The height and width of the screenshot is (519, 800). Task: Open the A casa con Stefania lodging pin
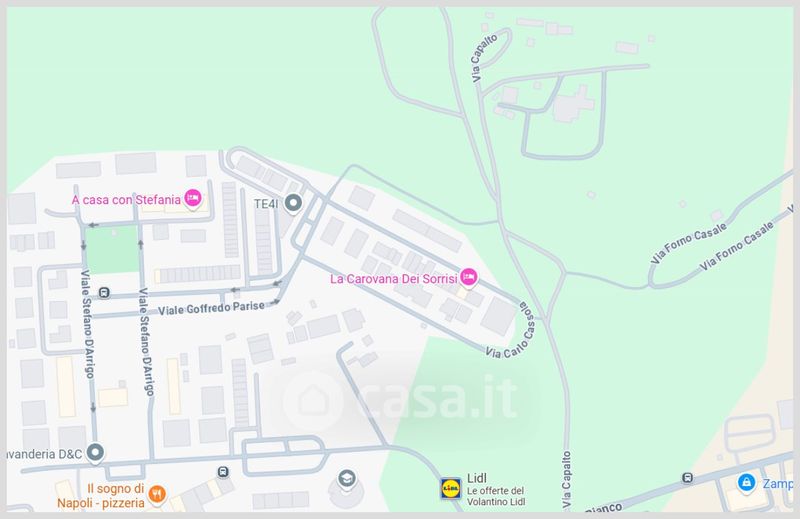pyautogui.click(x=192, y=199)
